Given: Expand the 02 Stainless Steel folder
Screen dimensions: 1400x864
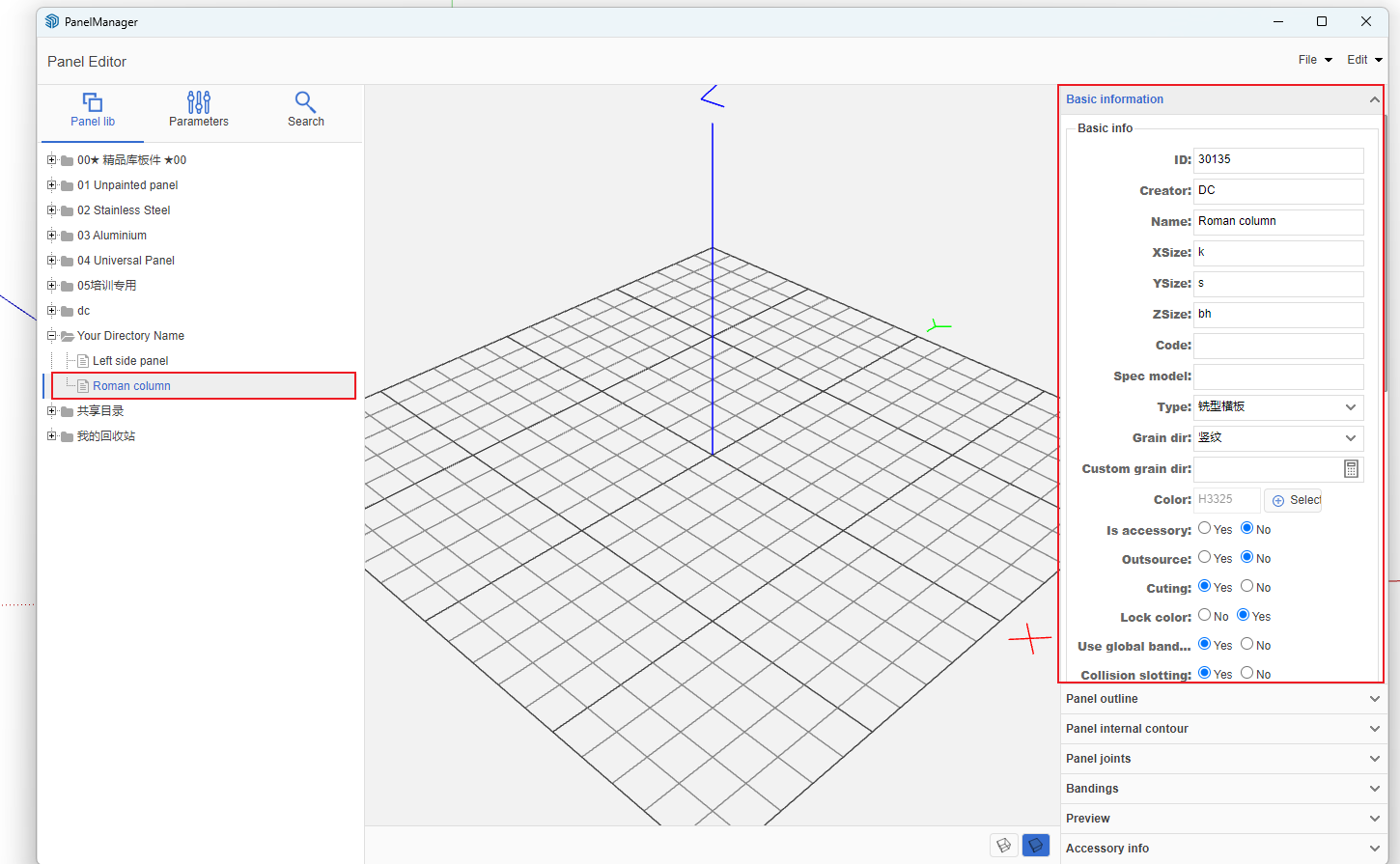Looking at the screenshot, I should tap(52, 210).
